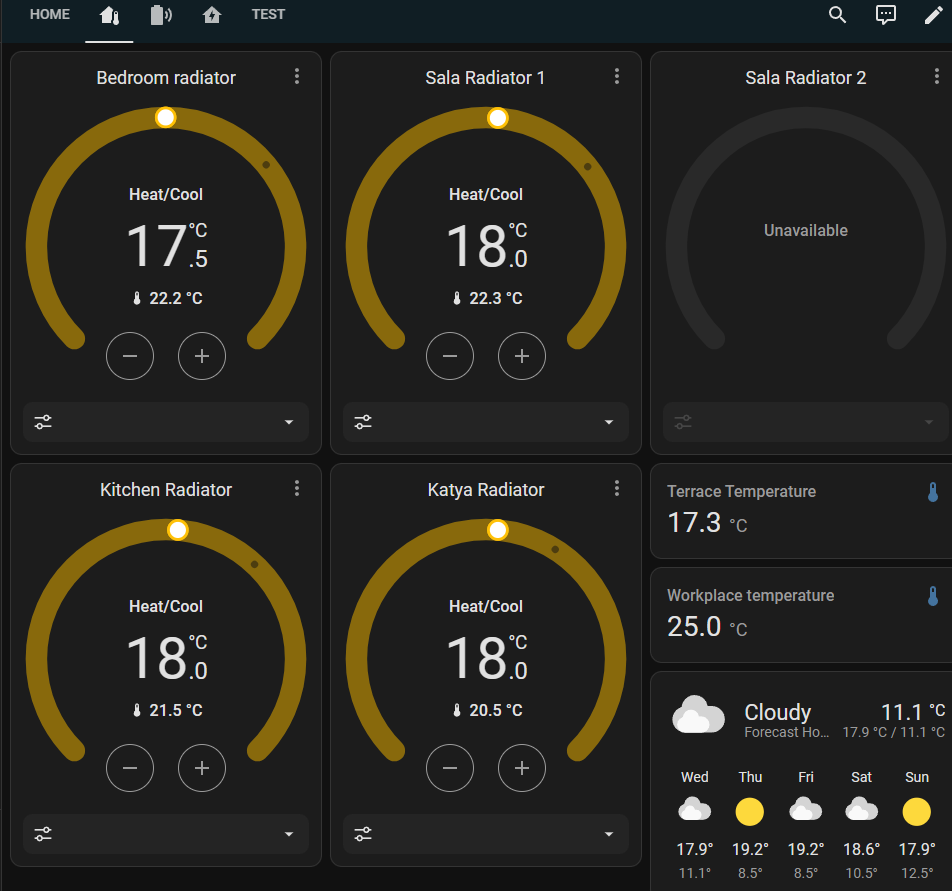Expand Bedroom radiator mode dropdown
Image resolution: width=952 pixels, height=891 pixels.
click(166, 422)
